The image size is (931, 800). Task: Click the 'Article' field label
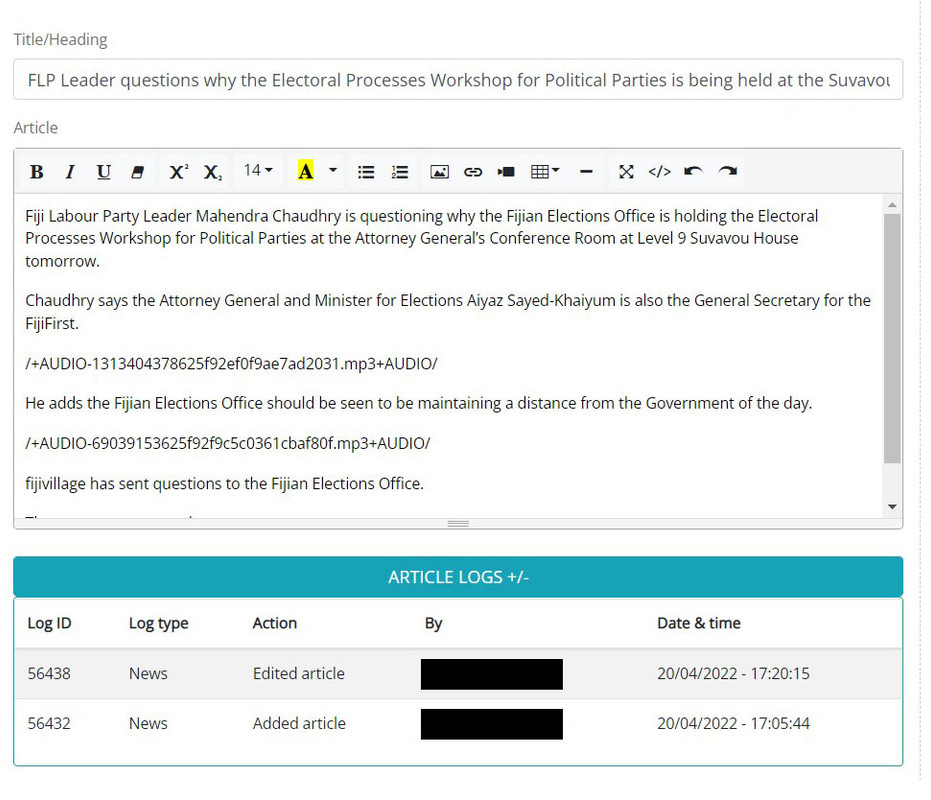tap(36, 128)
